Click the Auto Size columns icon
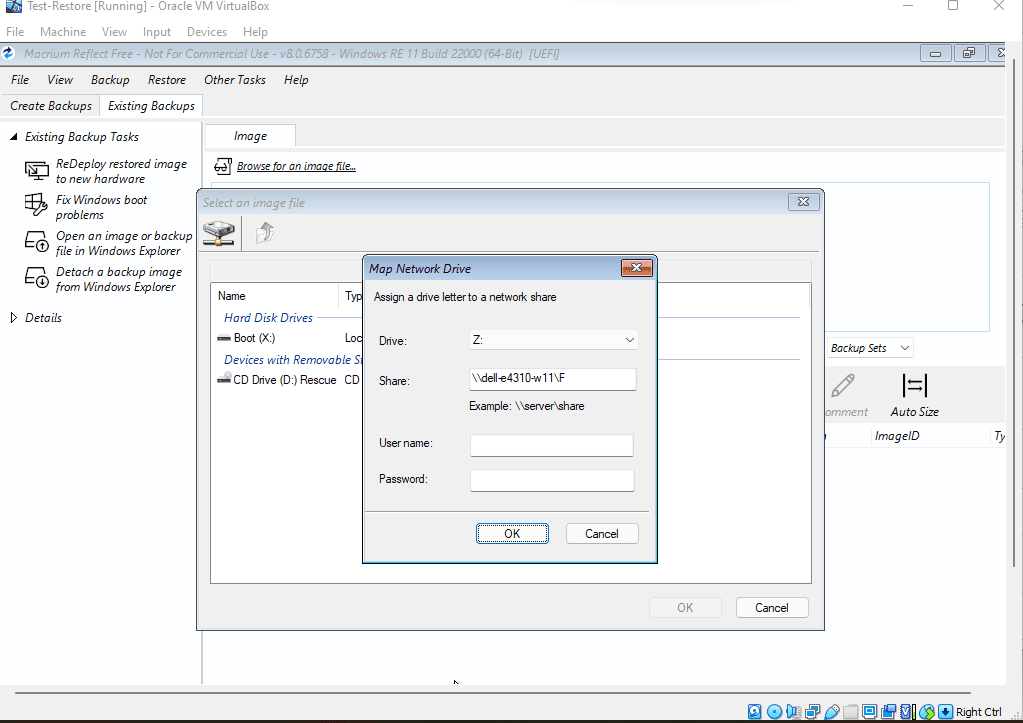 point(914,386)
